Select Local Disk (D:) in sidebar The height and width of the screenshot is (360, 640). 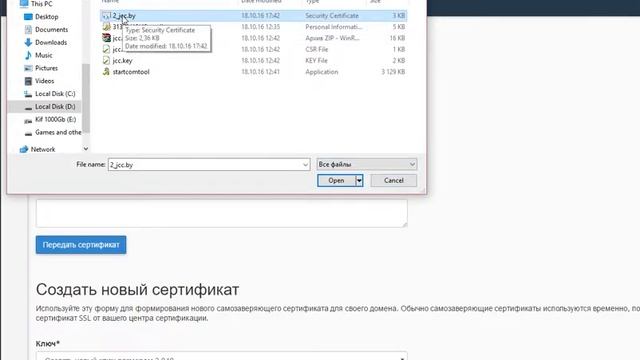click(x=55, y=107)
